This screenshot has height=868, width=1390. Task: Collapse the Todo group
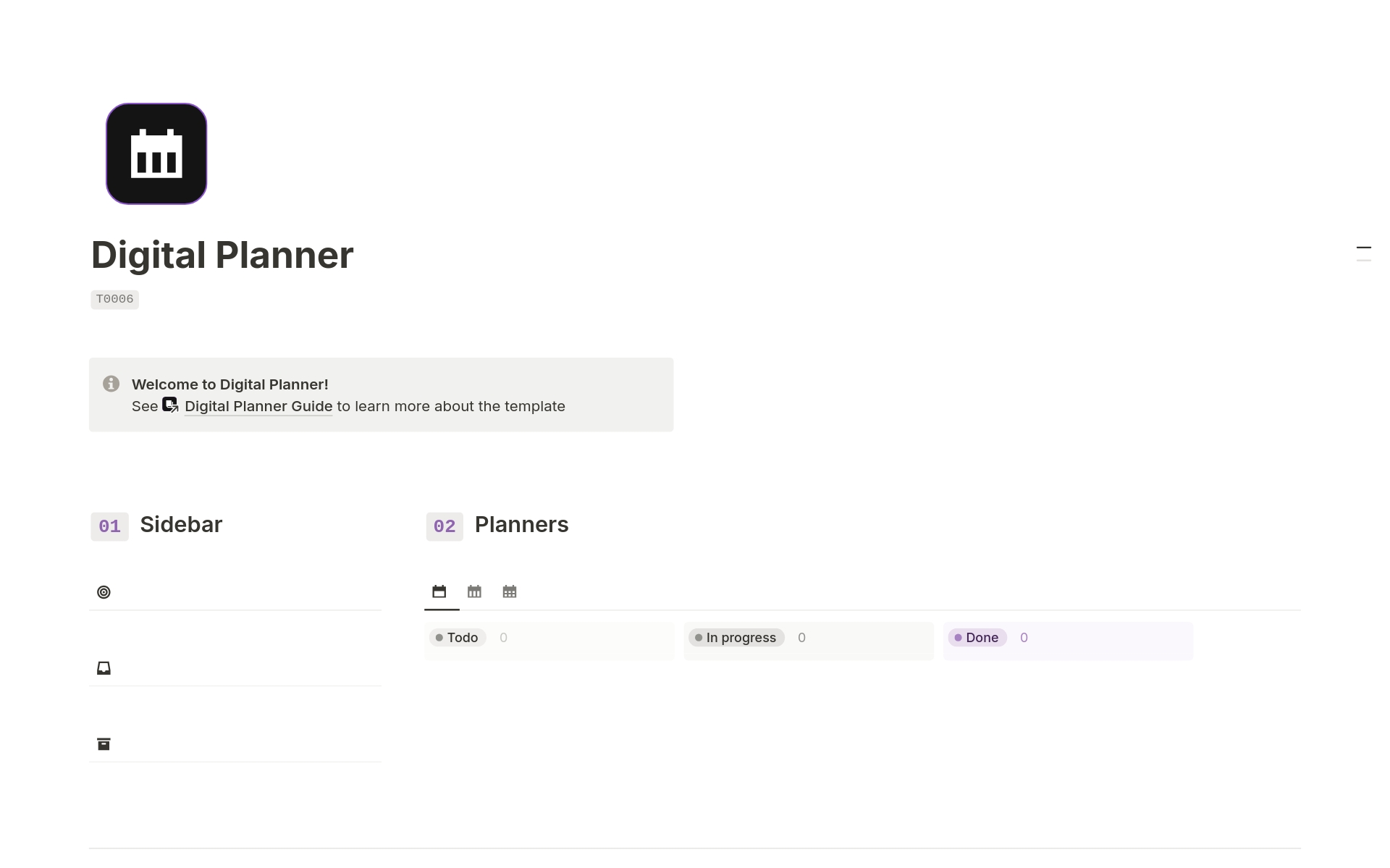457,638
